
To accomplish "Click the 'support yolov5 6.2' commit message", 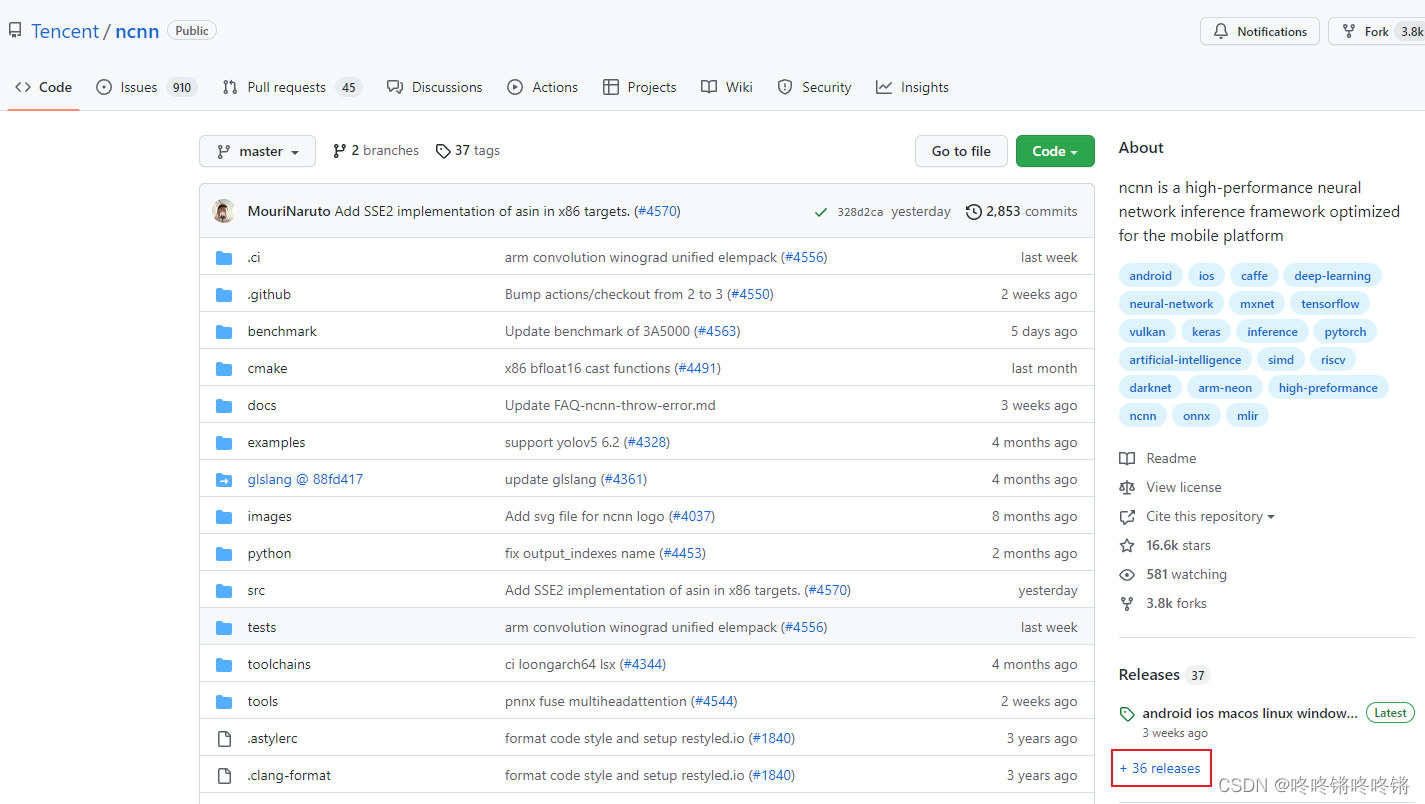I will point(564,442).
